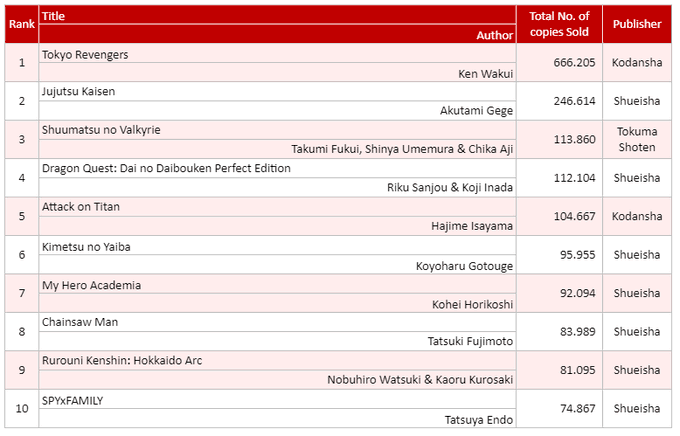Click the 112.104 copies sold value

point(574,178)
